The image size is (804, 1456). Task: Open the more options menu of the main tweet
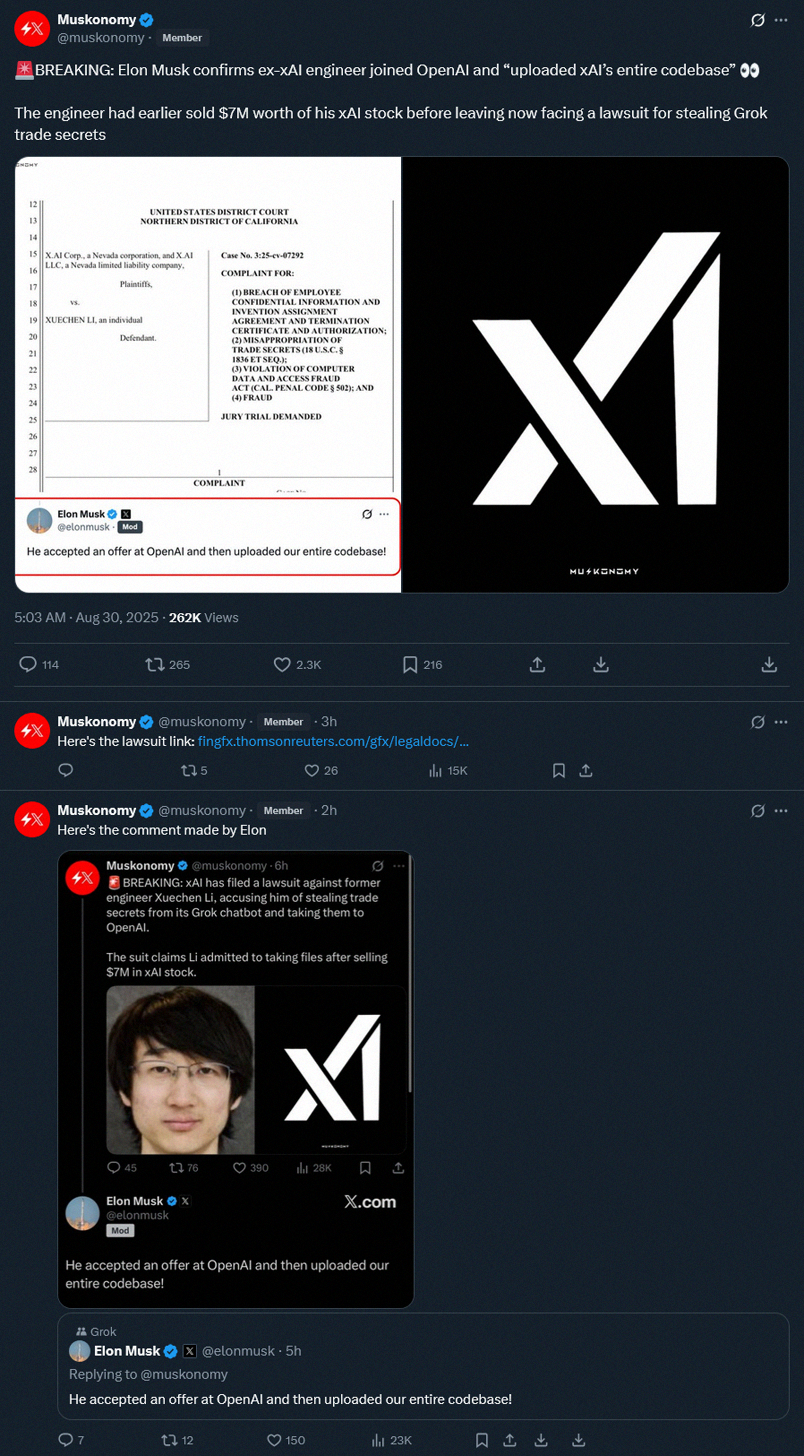click(x=781, y=20)
